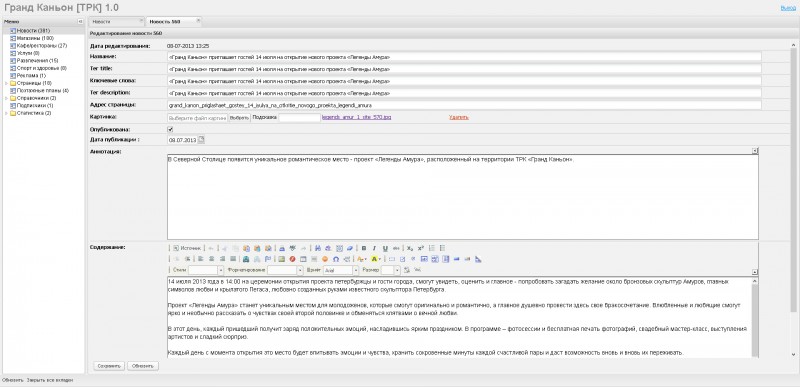Insert Flash object icon
800x387 pixels.
click(x=292, y=259)
